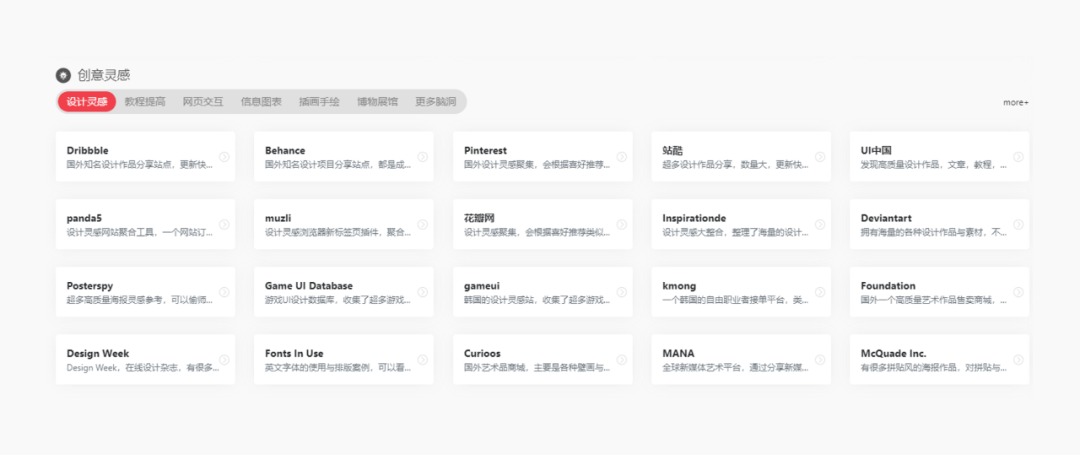This screenshot has width=1080, height=455.
Task: Click the 创意灵感 section heading
Action: coord(104,75)
